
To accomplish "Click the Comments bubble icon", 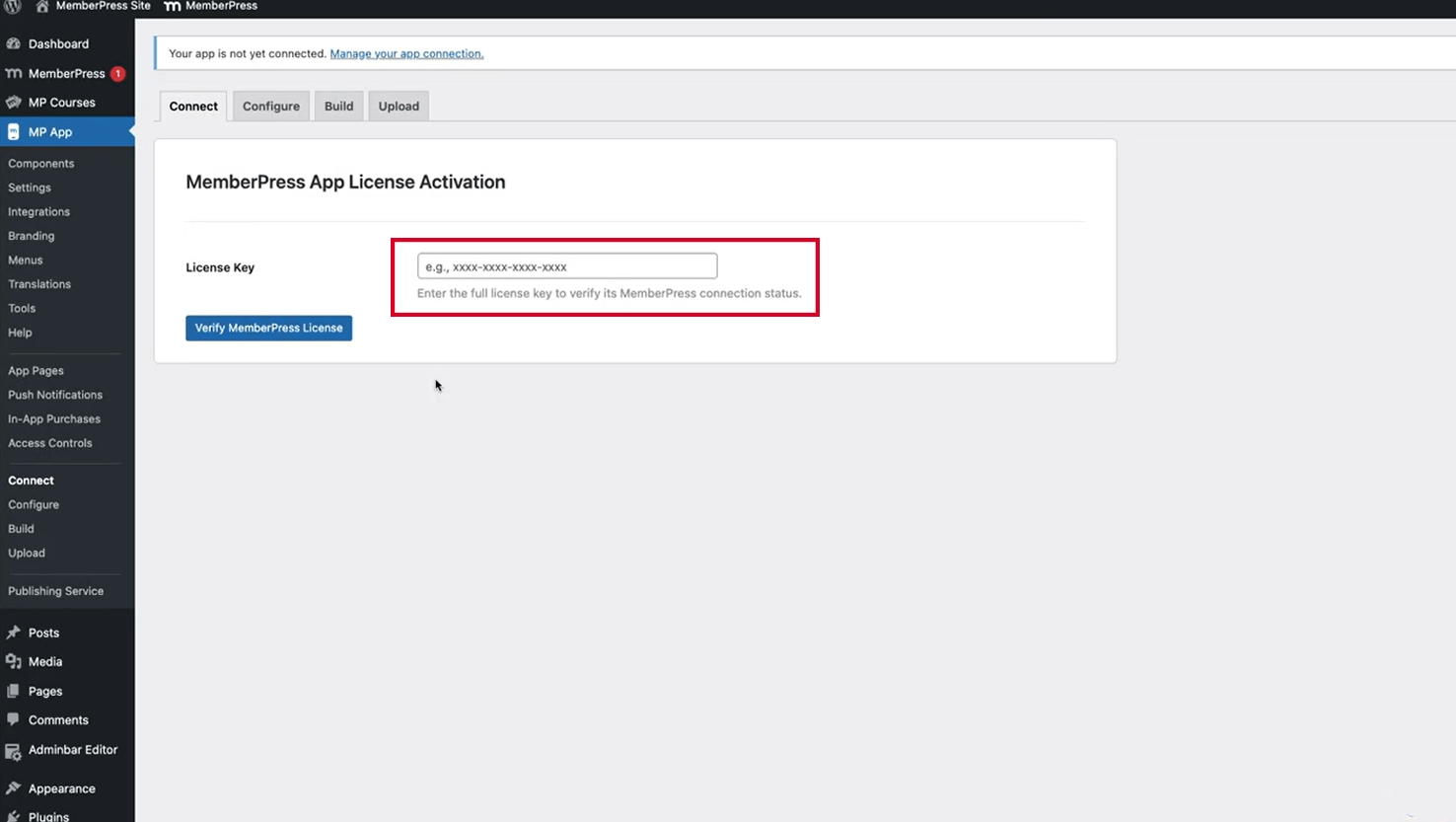I will tap(14, 720).
